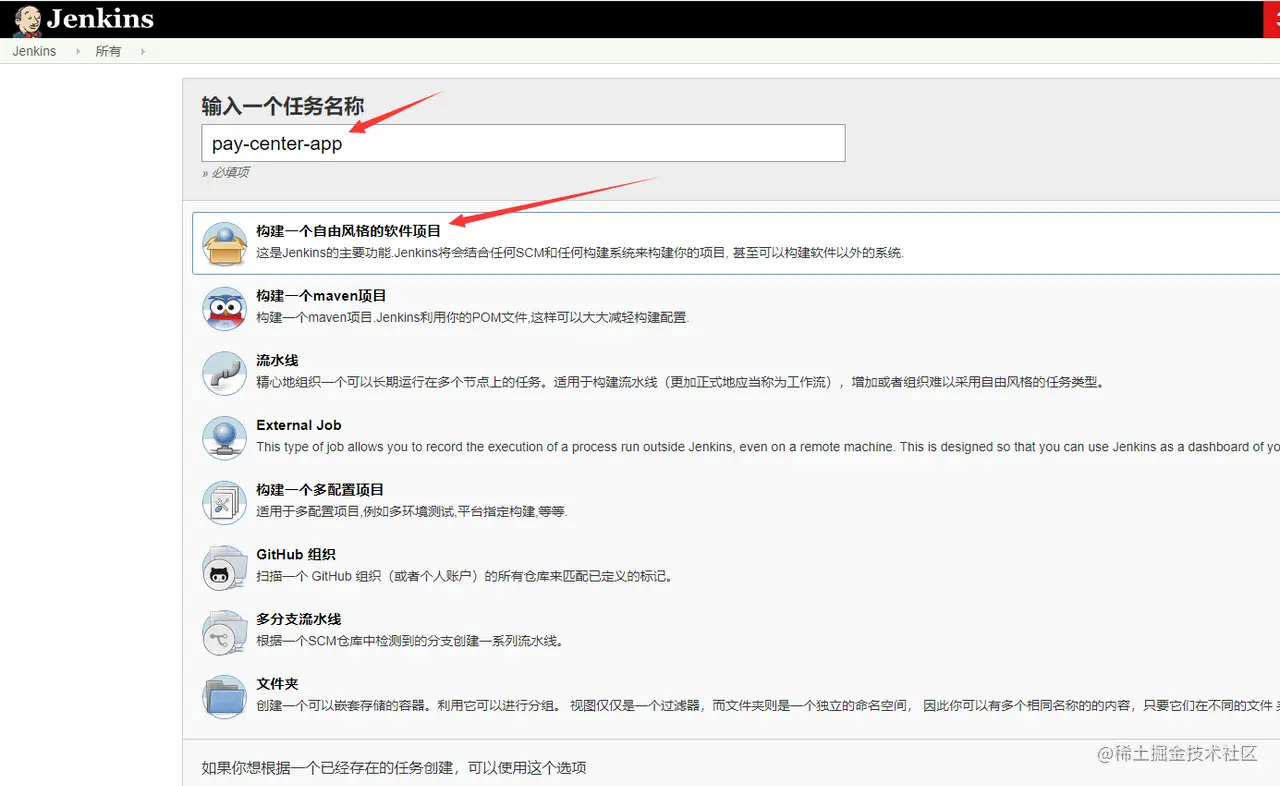Select the freestyle project box icon

[224, 243]
